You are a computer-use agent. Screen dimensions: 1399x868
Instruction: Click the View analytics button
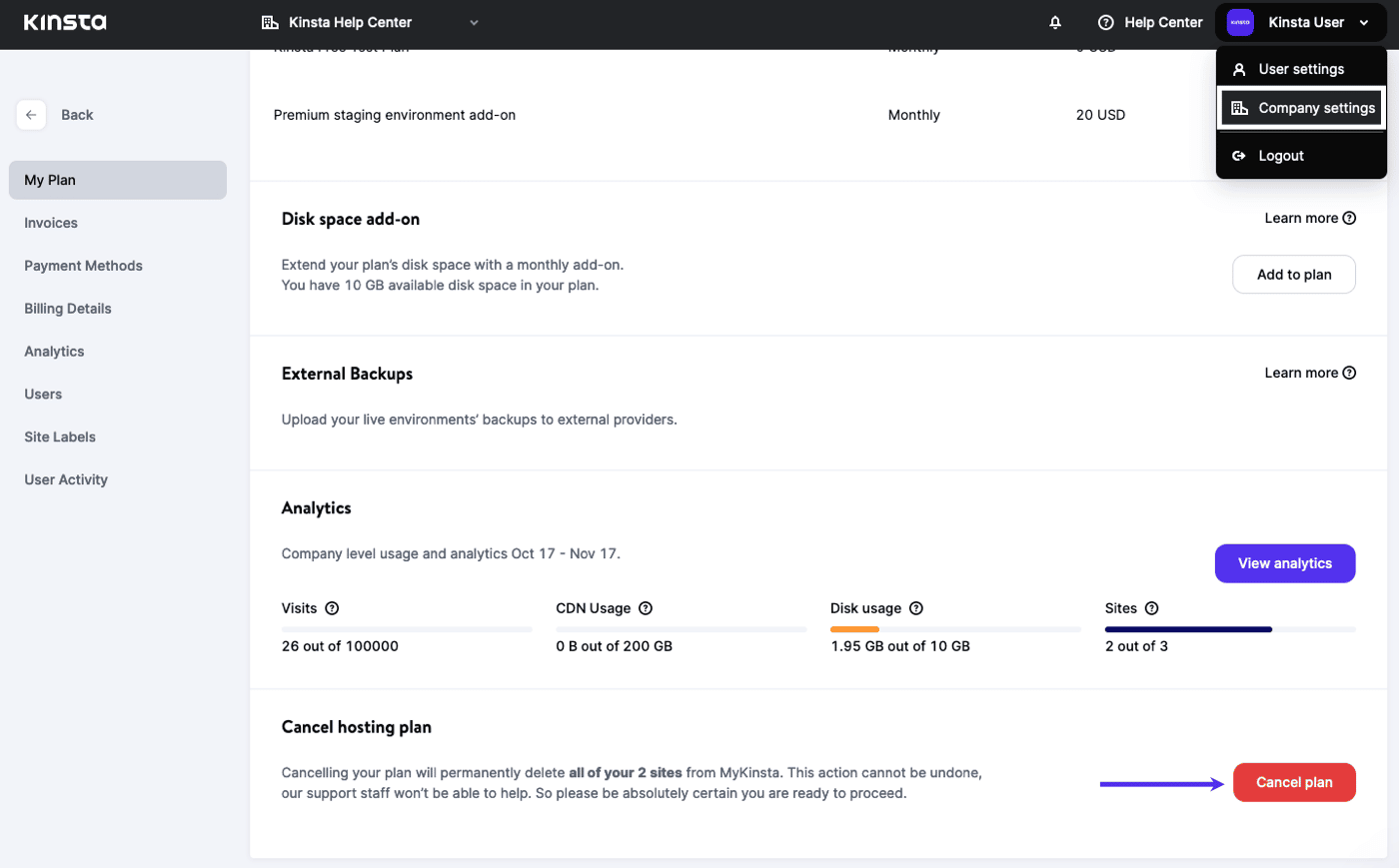coord(1285,563)
